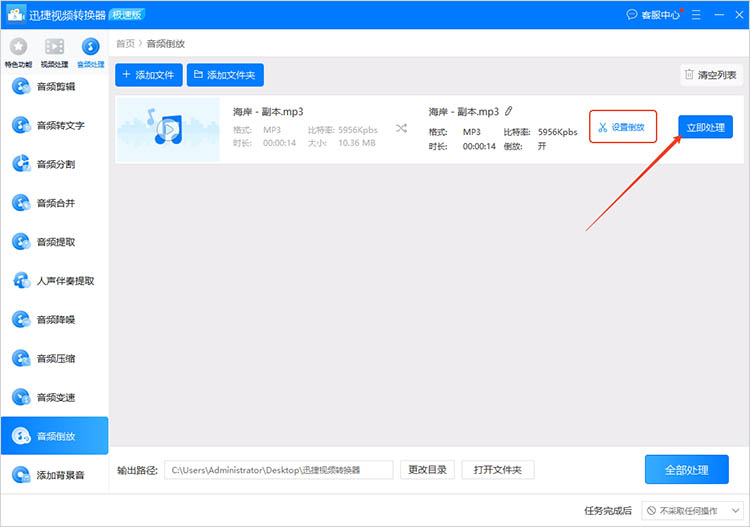Click the 极速版 badge in title
The image size is (750, 527).
[x=127, y=15]
